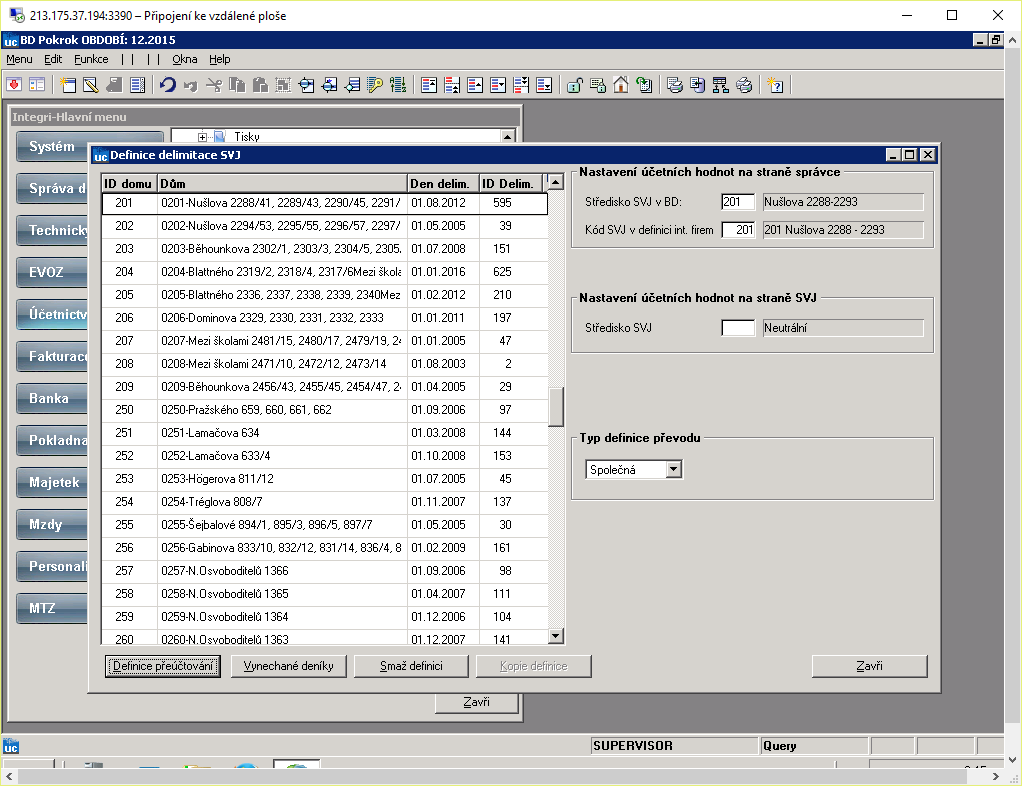Open the Banka module in main menu
The image size is (1022, 786).
(x=52, y=398)
